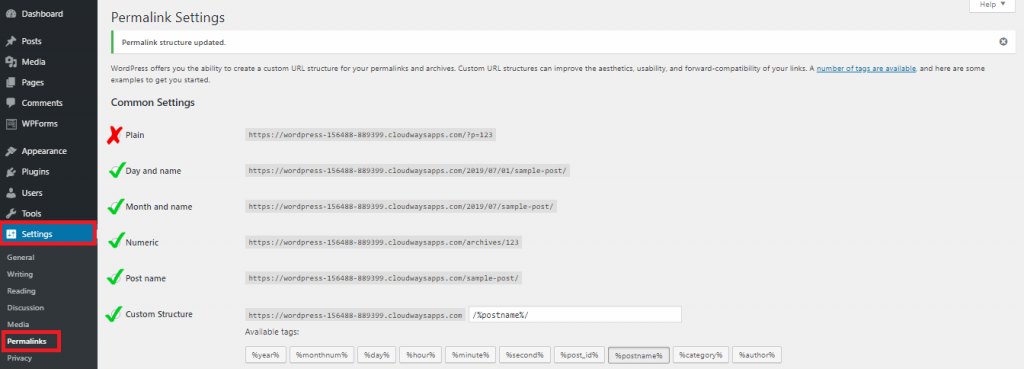Image resolution: width=1024 pixels, height=369 pixels.
Task: Select the Month and name option
Action: (115, 206)
